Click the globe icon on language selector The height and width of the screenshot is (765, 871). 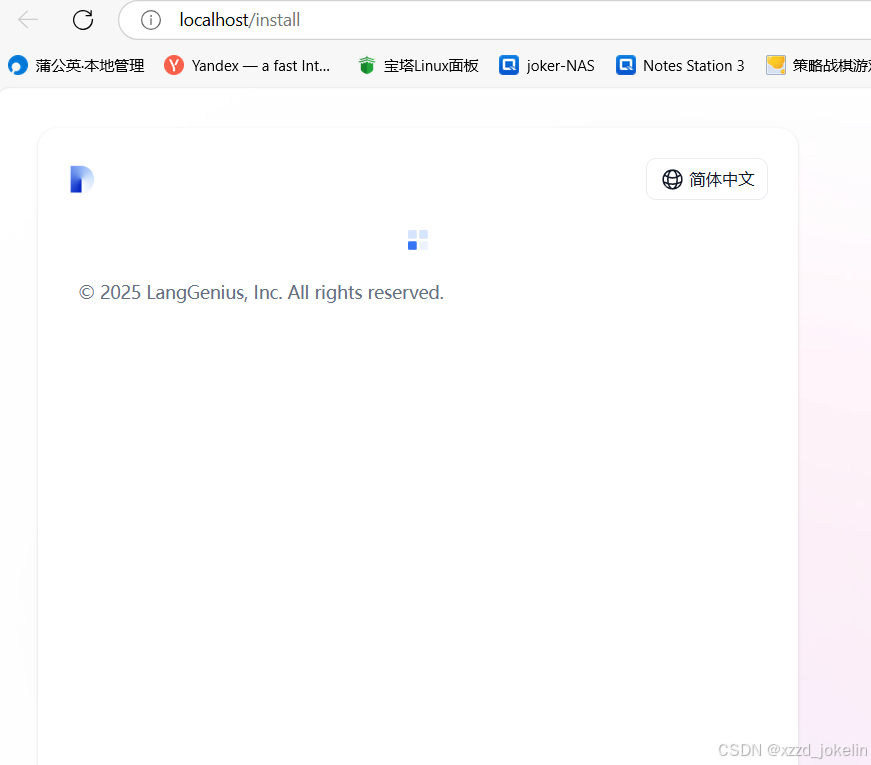pos(671,179)
